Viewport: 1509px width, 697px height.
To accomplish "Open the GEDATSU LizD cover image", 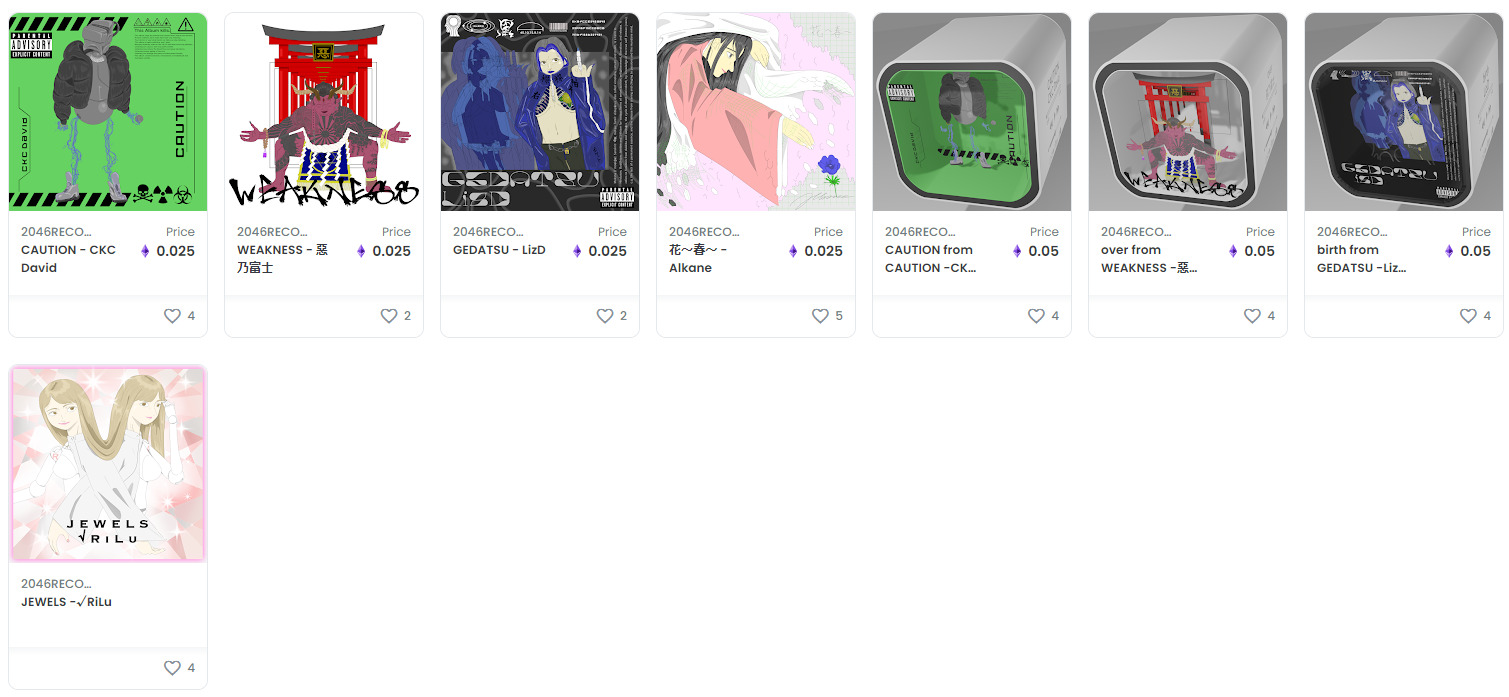I will click(x=540, y=112).
